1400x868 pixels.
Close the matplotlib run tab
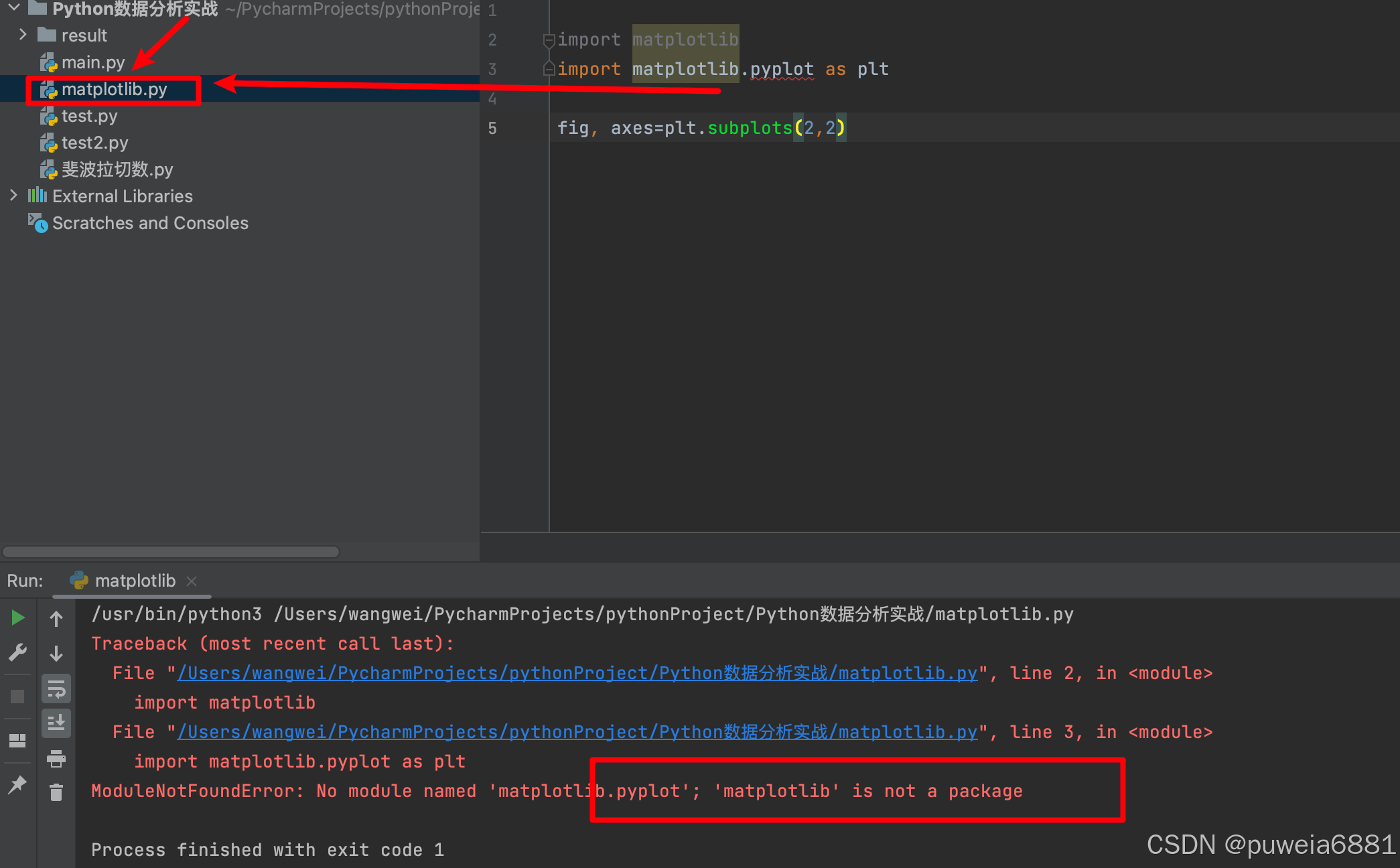click(192, 581)
